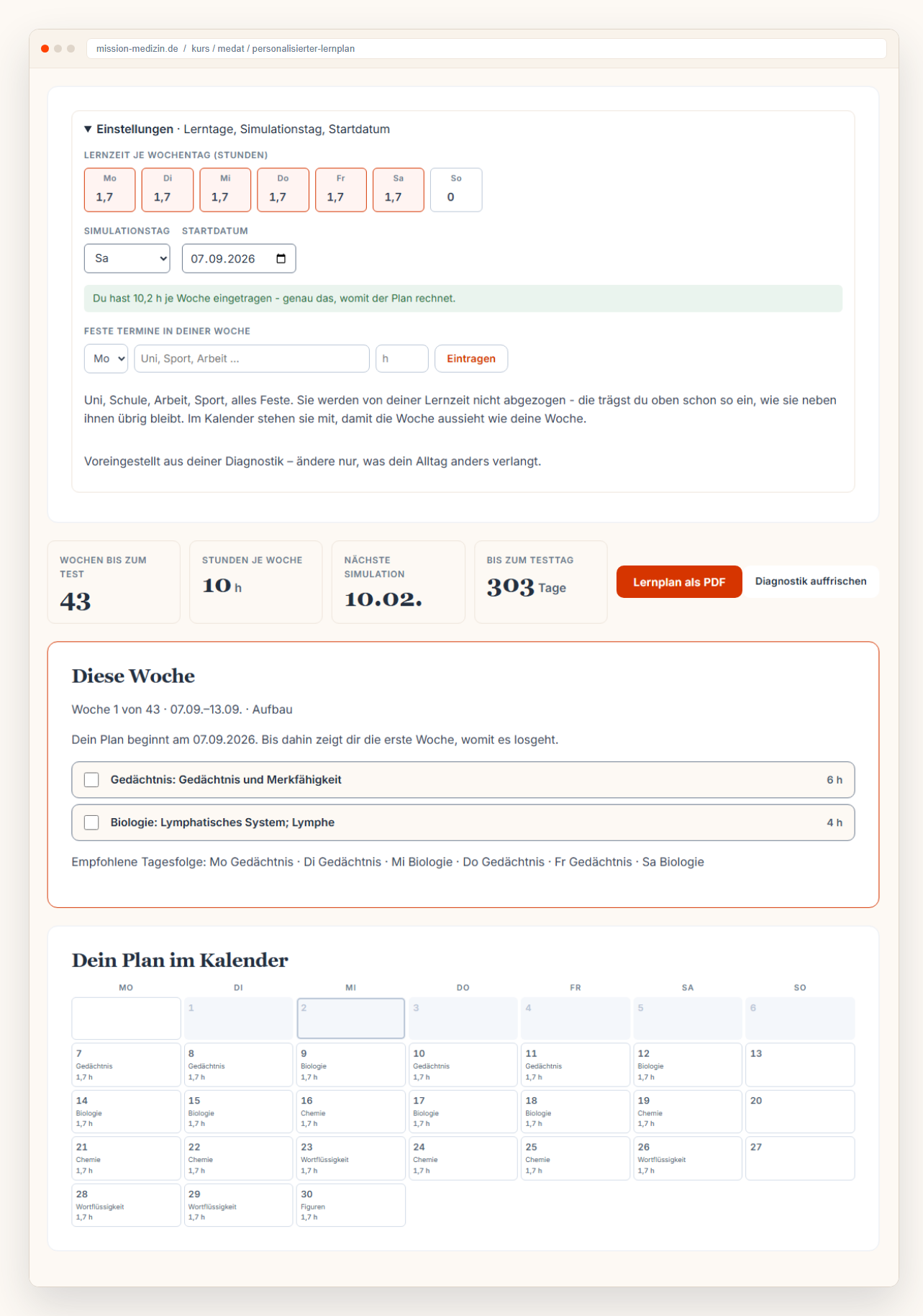Screen dimensions: 923x1316
Task: Select the highlighted calendar day 2
Action: point(351,1018)
